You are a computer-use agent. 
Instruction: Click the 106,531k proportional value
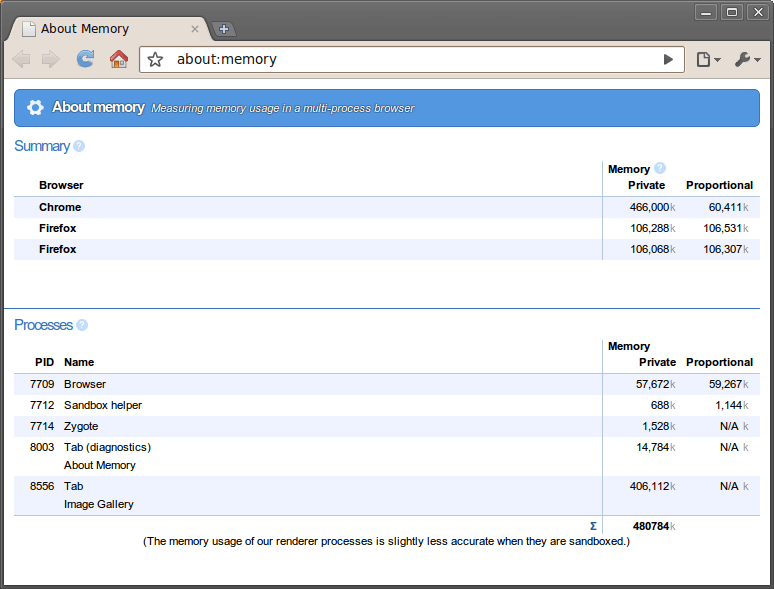pyautogui.click(x=726, y=228)
